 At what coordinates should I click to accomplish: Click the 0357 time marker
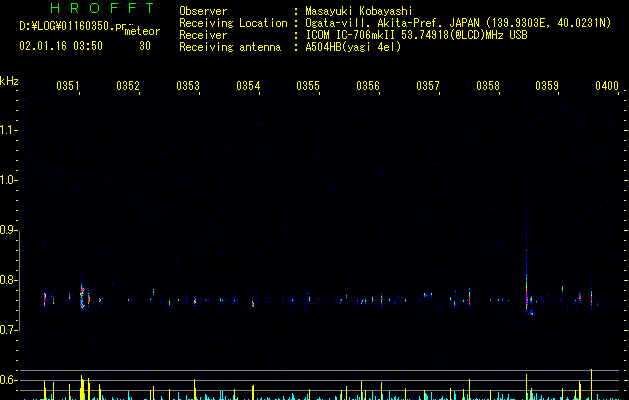[428, 86]
